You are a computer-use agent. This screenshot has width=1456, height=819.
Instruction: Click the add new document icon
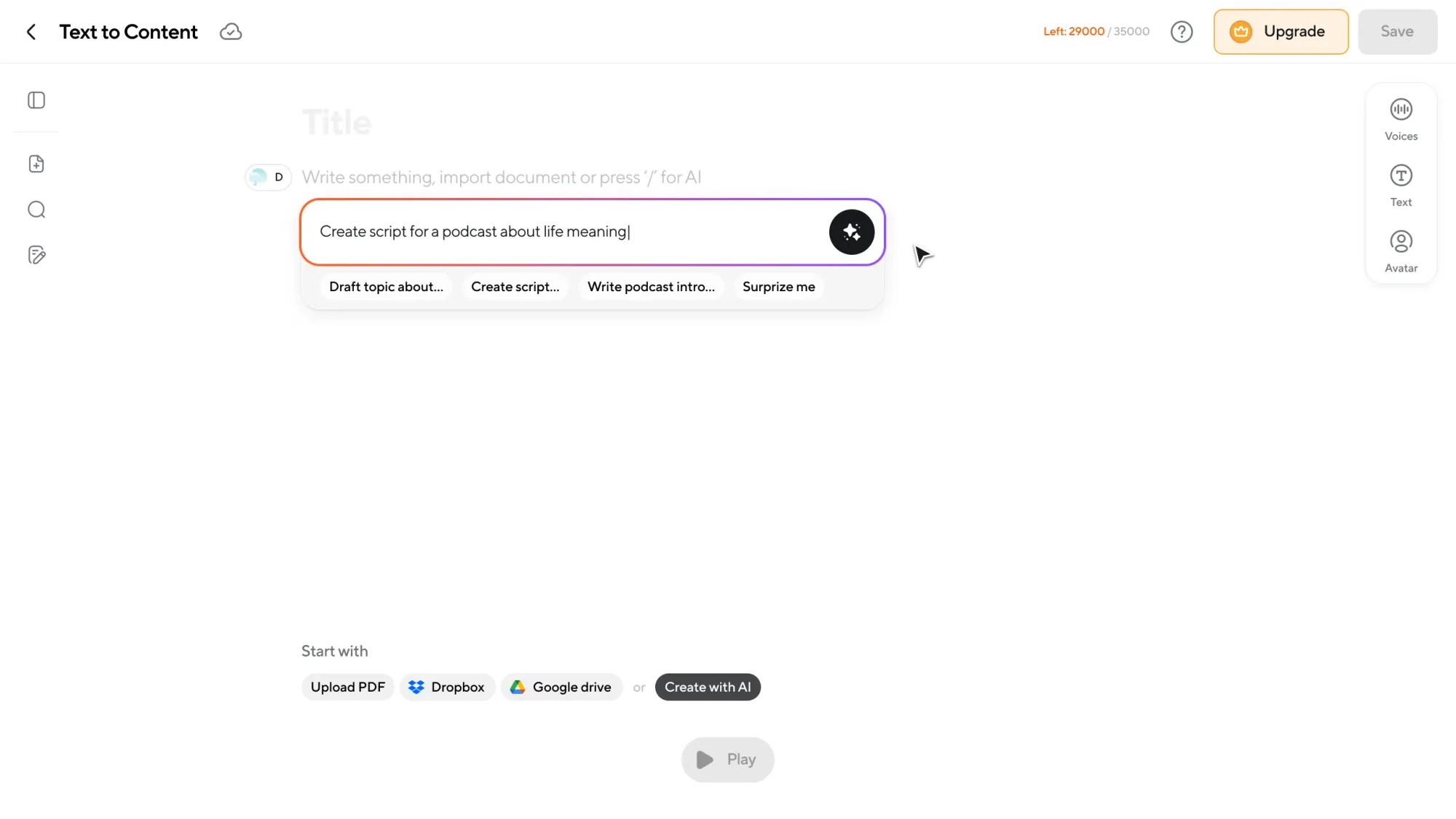[x=36, y=164]
